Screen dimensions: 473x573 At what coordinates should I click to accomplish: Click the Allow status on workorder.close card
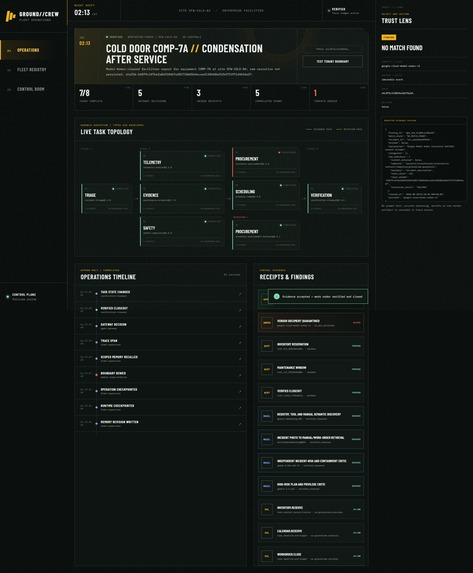pyautogui.click(x=357, y=556)
